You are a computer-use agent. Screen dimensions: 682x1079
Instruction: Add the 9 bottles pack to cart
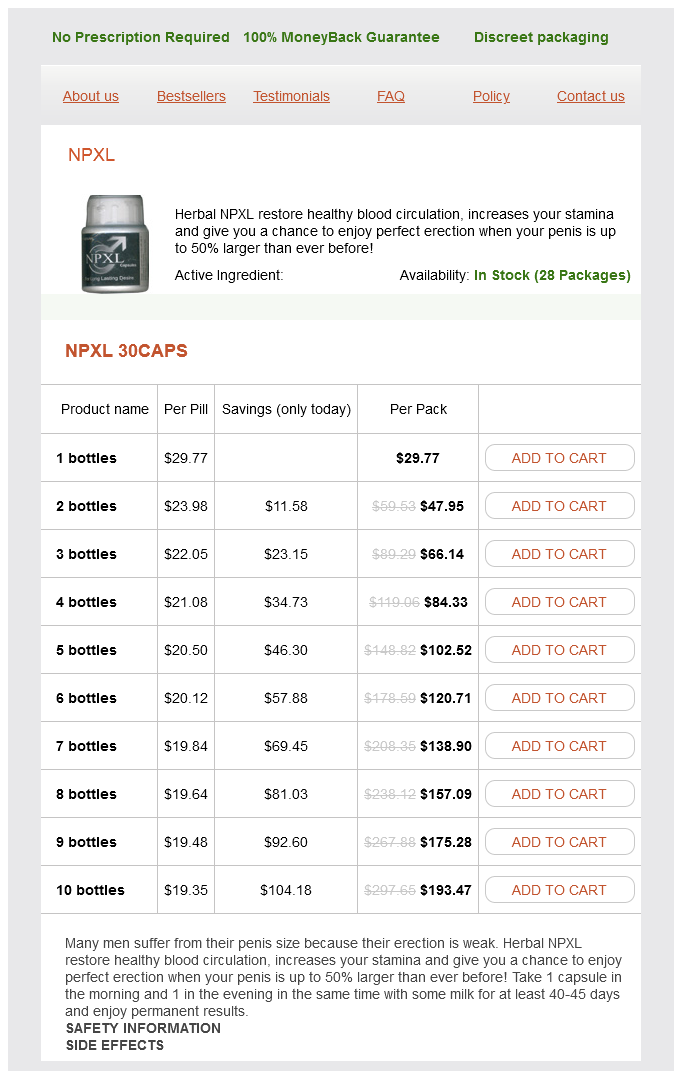click(x=559, y=842)
